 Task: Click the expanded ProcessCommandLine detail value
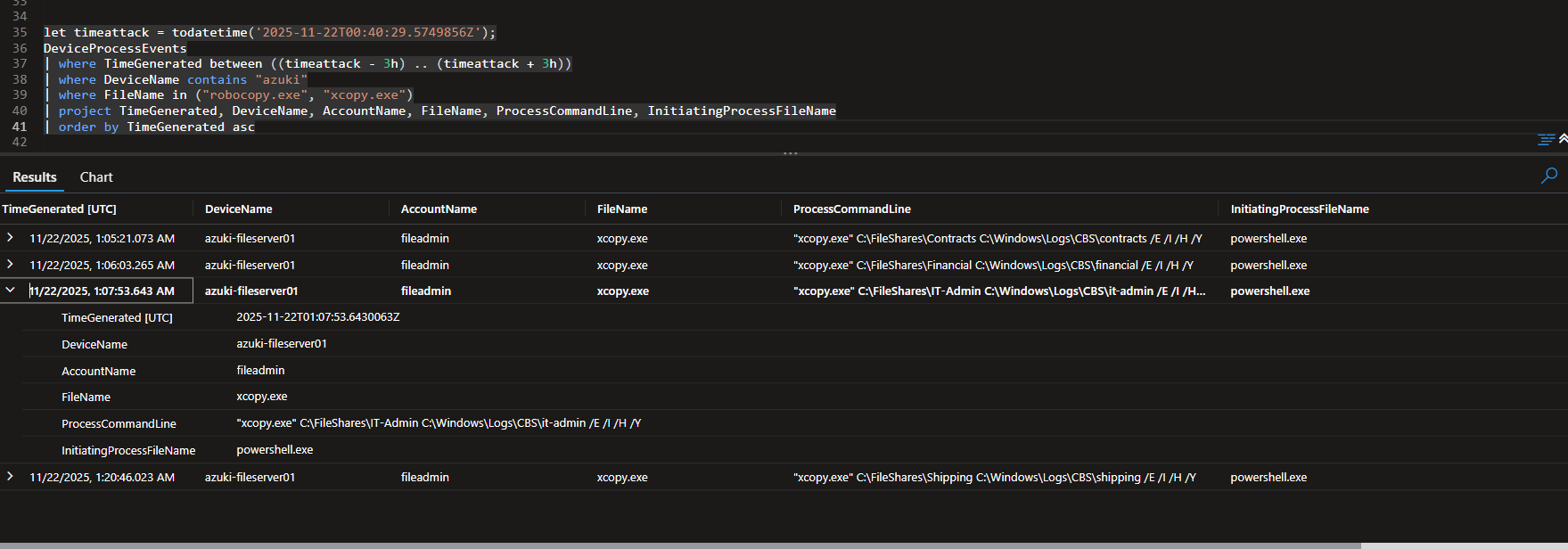[439, 422]
